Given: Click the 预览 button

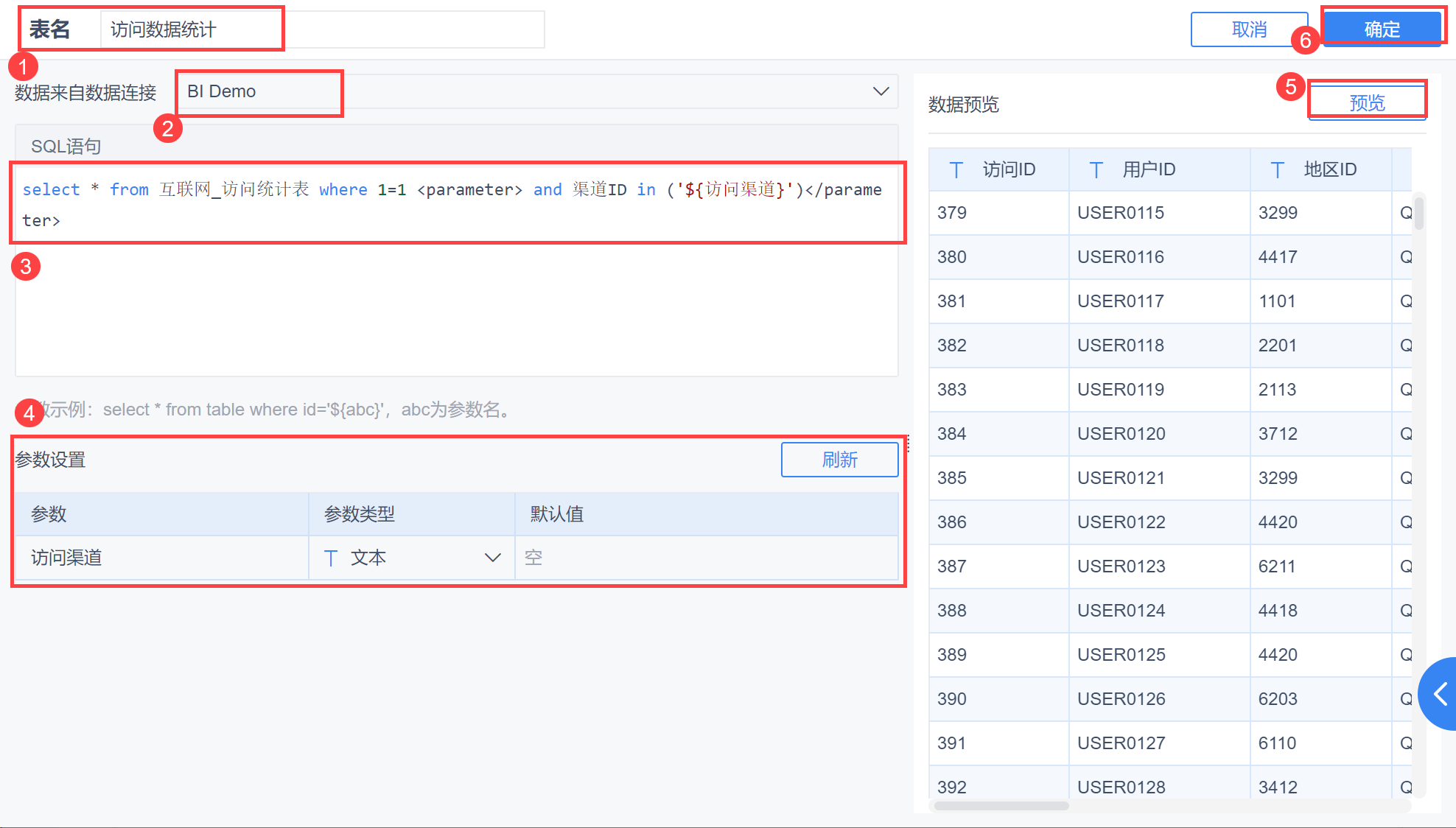Looking at the screenshot, I should point(1367,102).
